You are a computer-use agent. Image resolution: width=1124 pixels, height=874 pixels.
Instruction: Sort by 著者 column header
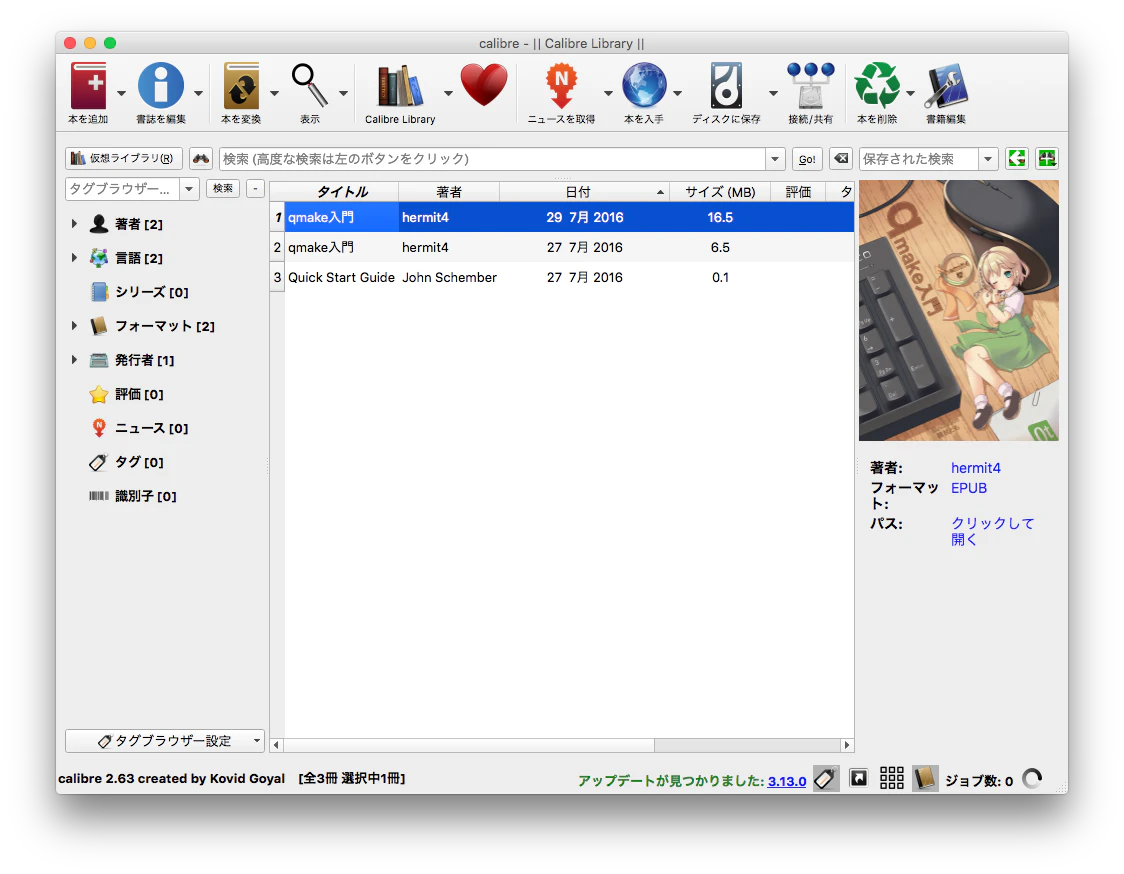pyautogui.click(x=449, y=191)
